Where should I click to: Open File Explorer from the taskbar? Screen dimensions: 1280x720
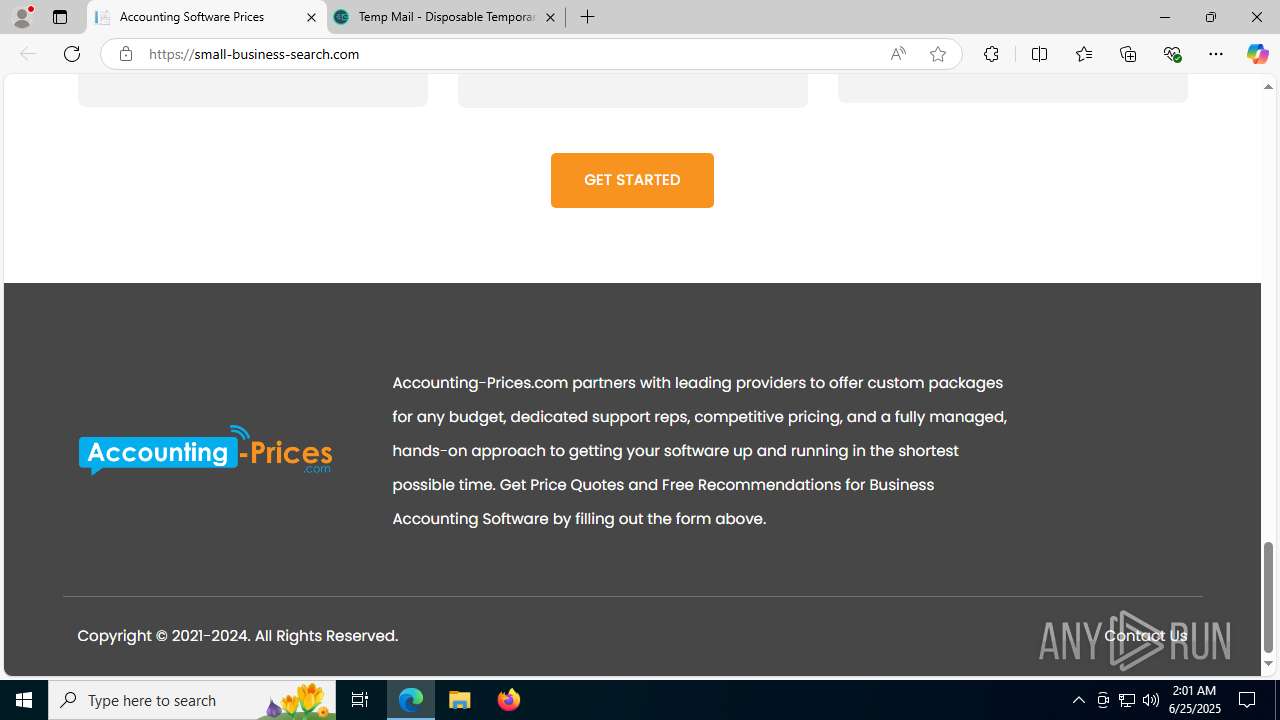click(x=460, y=700)
